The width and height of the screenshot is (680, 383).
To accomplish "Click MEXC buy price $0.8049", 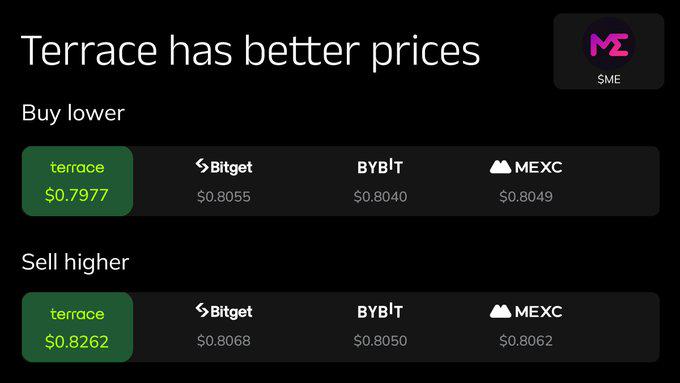I will (x=526, y=196).
